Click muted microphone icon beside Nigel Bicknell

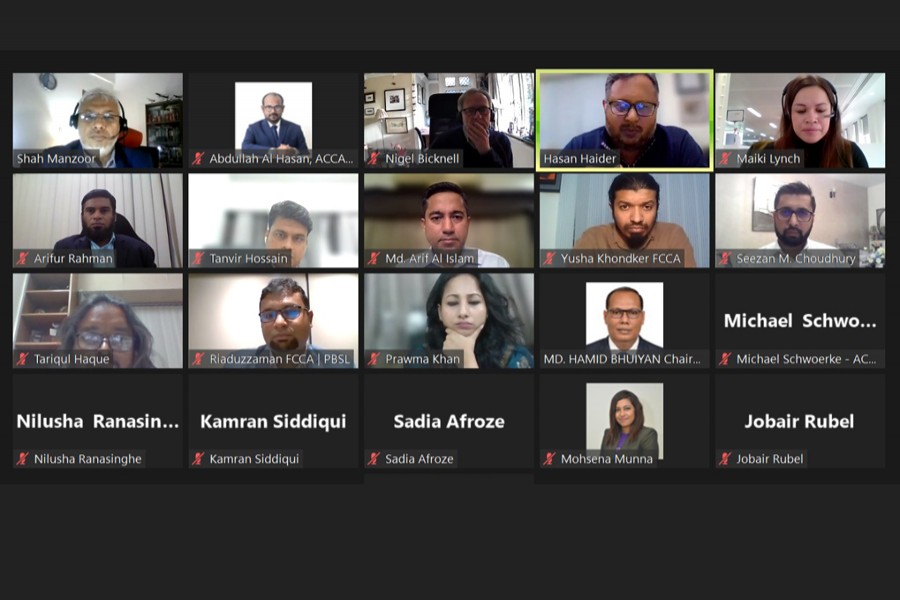[374, 158]
